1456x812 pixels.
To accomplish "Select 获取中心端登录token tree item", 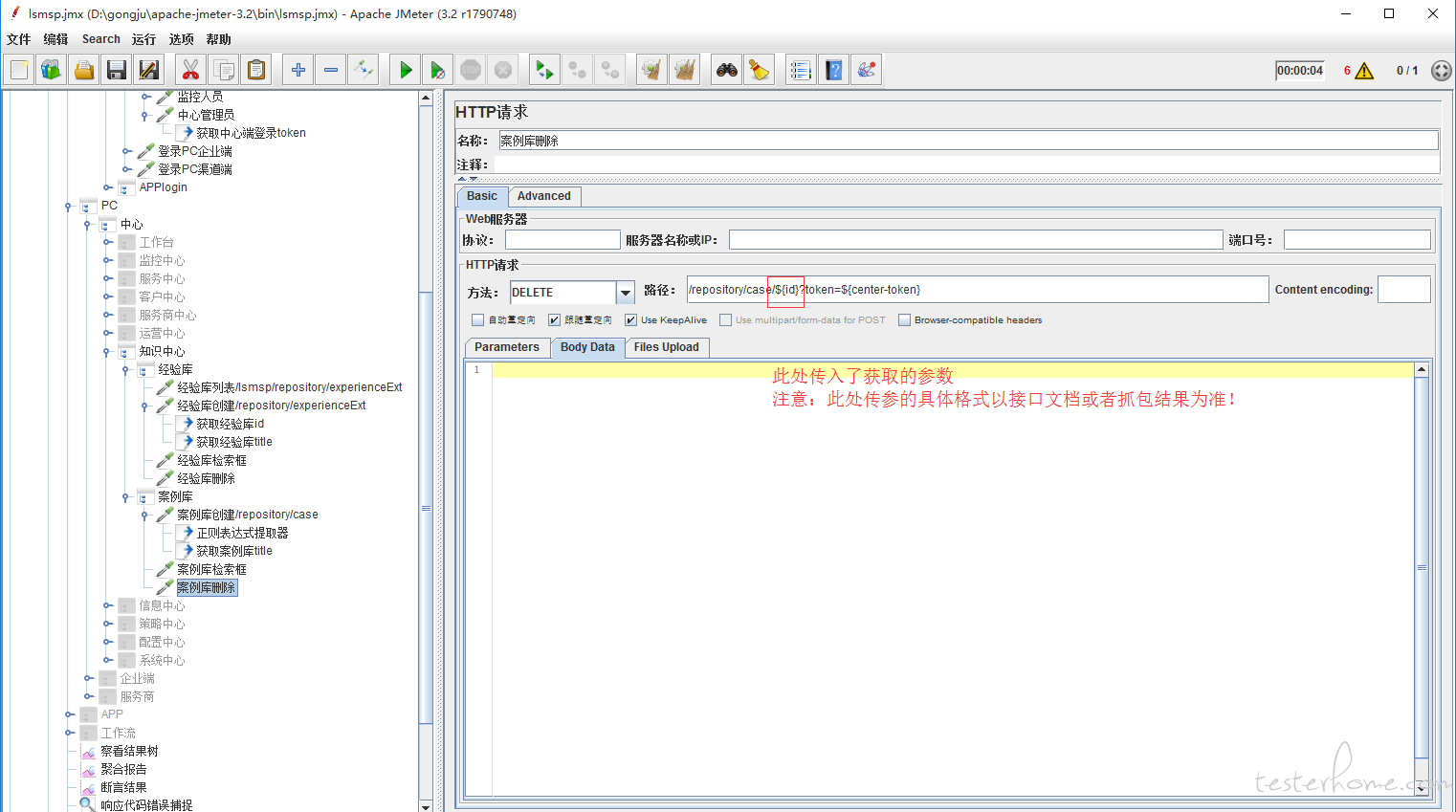I will pyautogui.click(x=251, y=134).
